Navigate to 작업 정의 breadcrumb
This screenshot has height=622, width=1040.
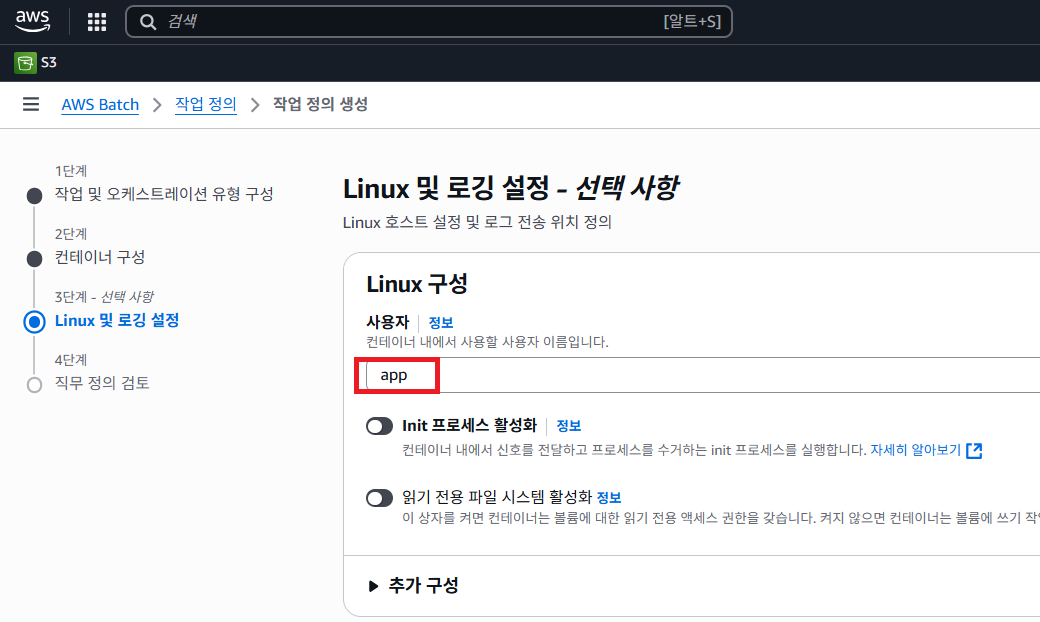[205, 104]
